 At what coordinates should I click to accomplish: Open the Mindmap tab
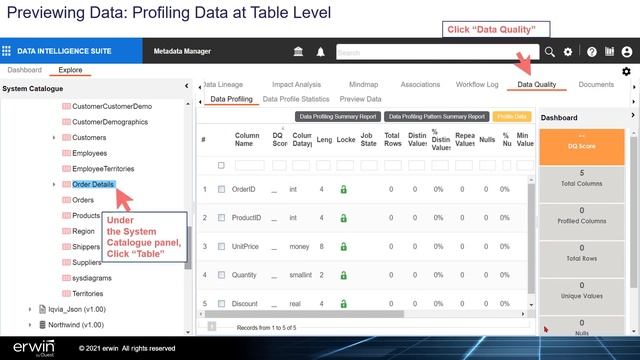[x=363, y=84]
